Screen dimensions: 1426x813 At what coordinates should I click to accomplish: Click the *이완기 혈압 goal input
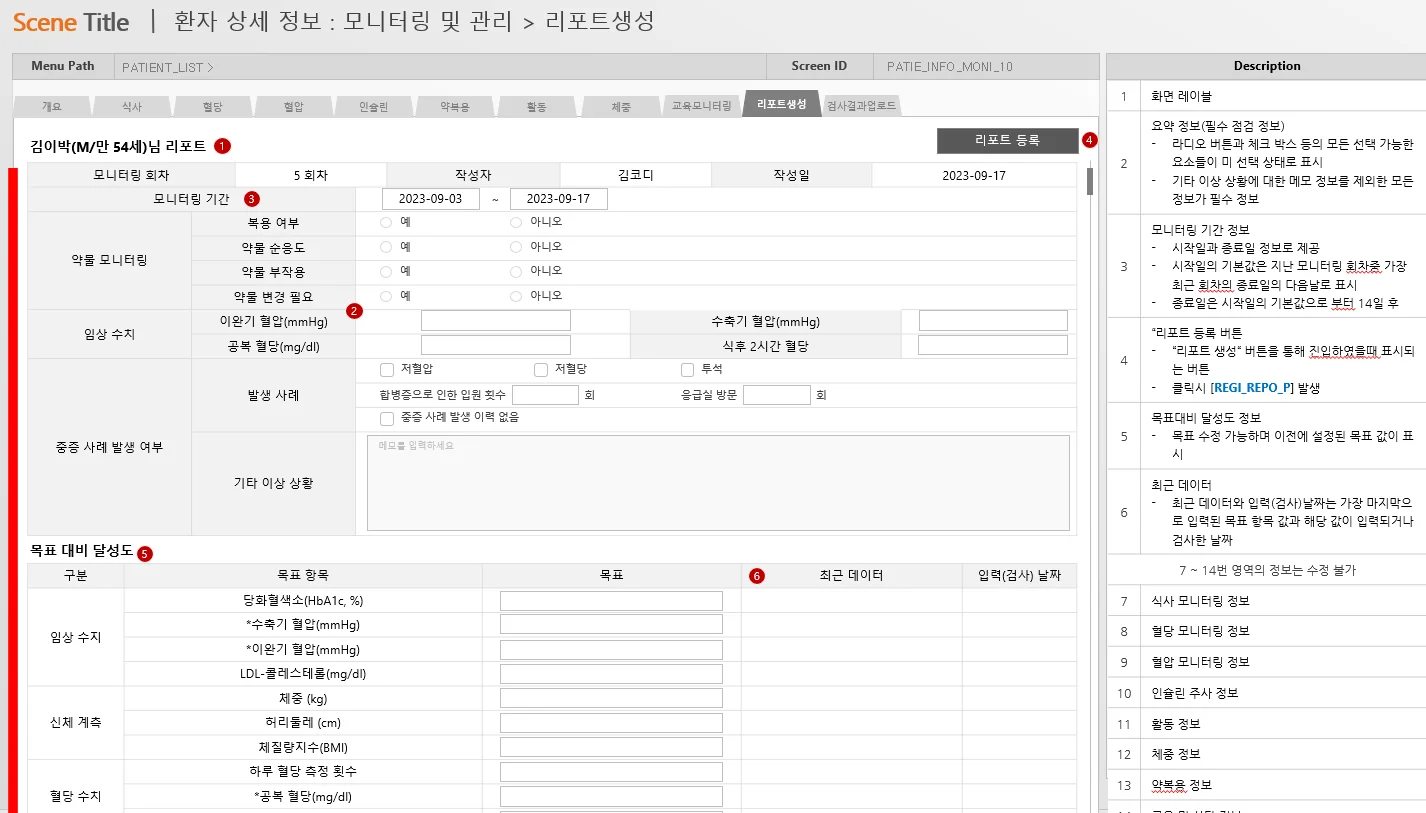(x=611, y=650)
